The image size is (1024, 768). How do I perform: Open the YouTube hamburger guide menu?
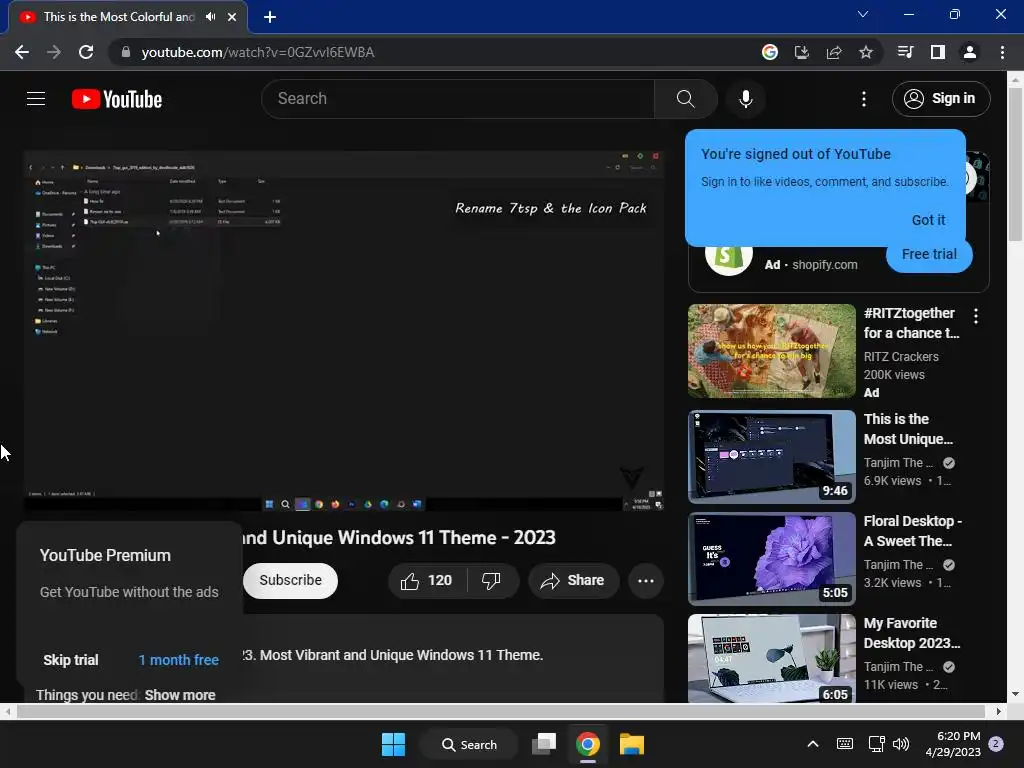coord(36,99)
